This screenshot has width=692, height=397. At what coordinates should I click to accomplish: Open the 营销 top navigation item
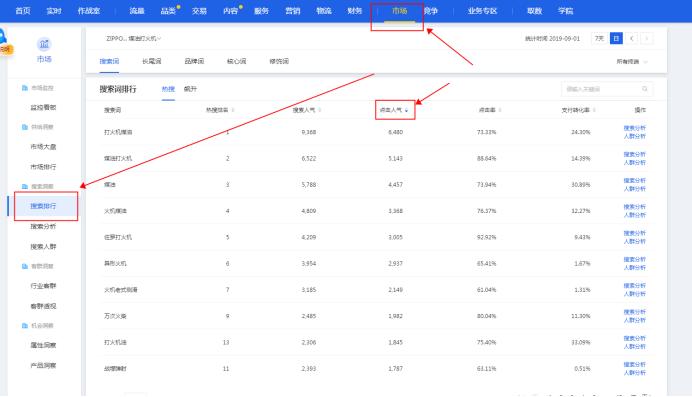[x=293, y=11]
